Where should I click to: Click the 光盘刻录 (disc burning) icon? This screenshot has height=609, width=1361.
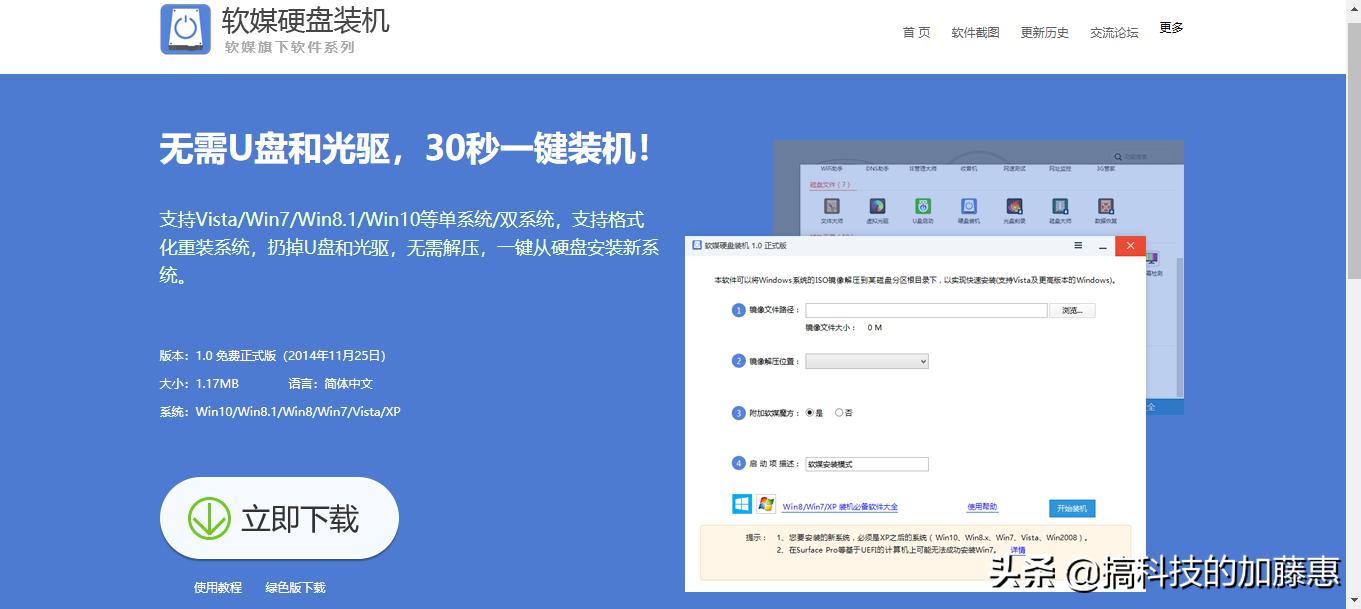[x=1013, y=207]
